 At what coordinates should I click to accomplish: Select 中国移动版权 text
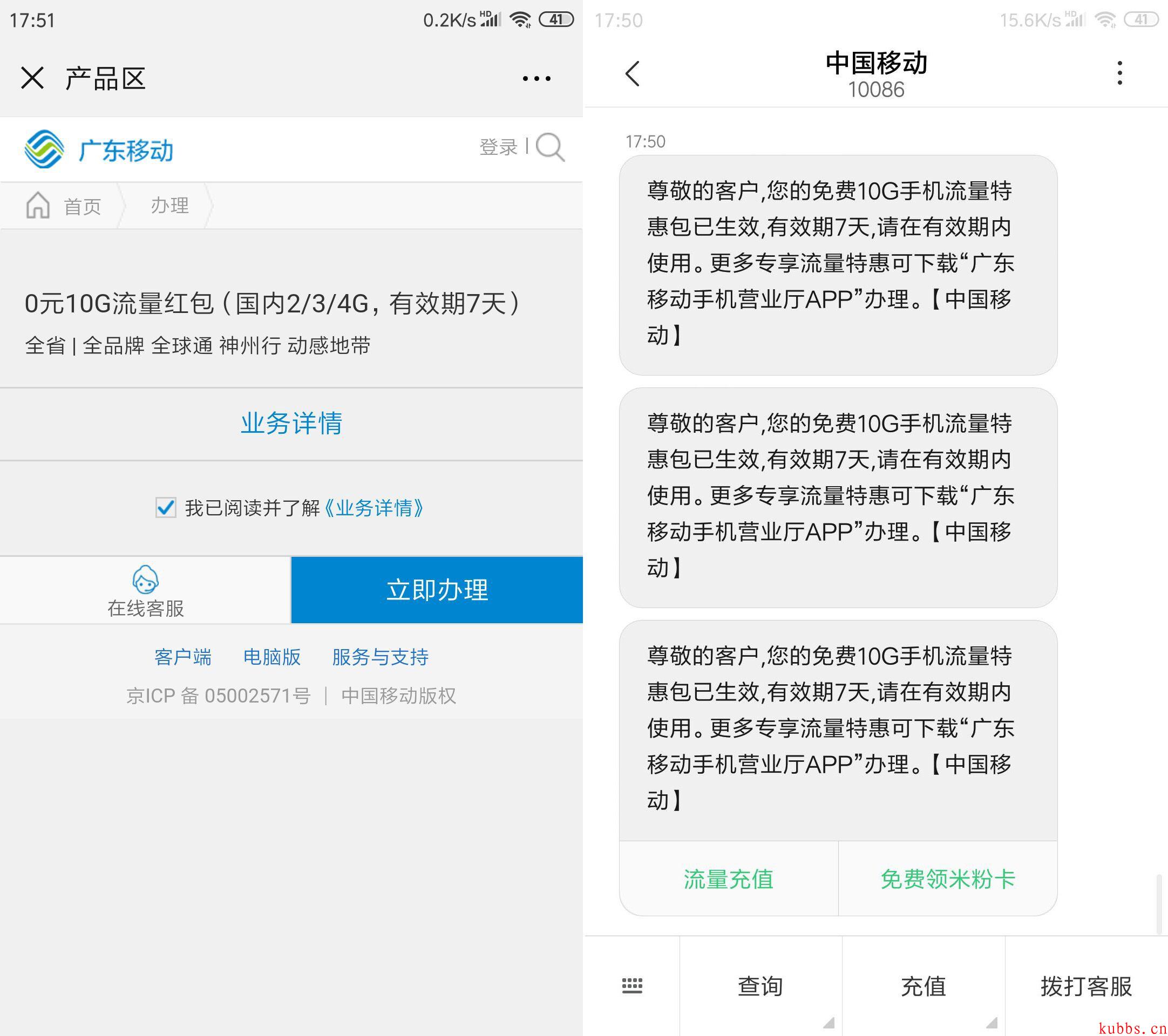(399, 696)
